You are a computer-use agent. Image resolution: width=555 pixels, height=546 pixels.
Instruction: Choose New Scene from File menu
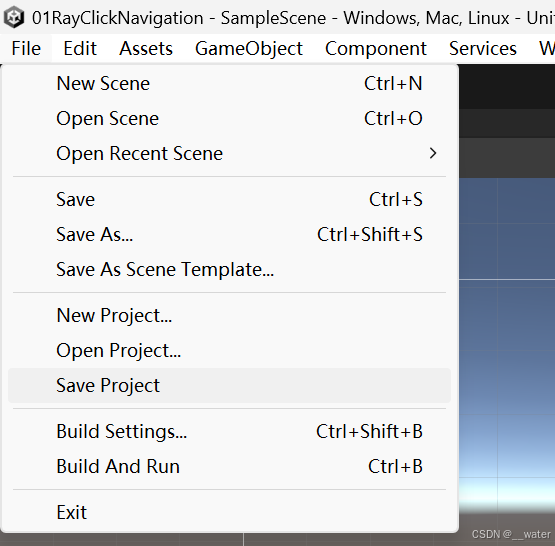pyautogui.click(x=229, y=84)
